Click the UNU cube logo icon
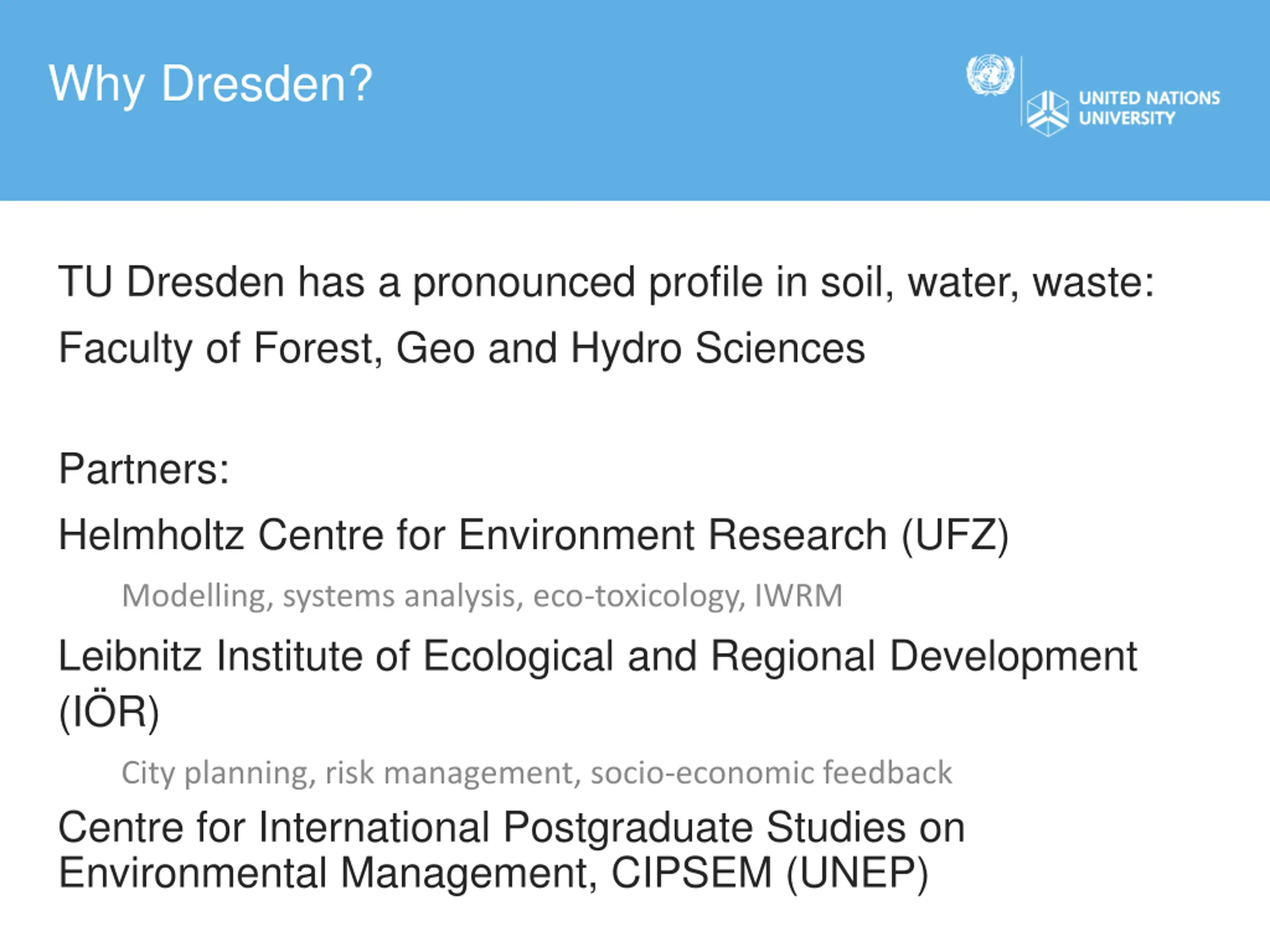 click(x=1048, y=113)
